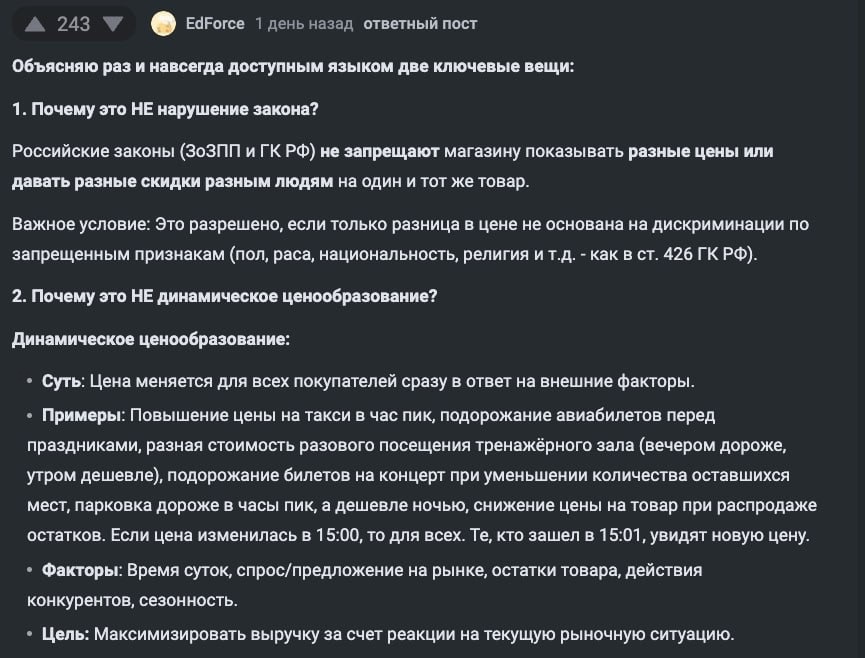Click heading 'Почему это НЕ нарушение закона?'

[175, 109]
